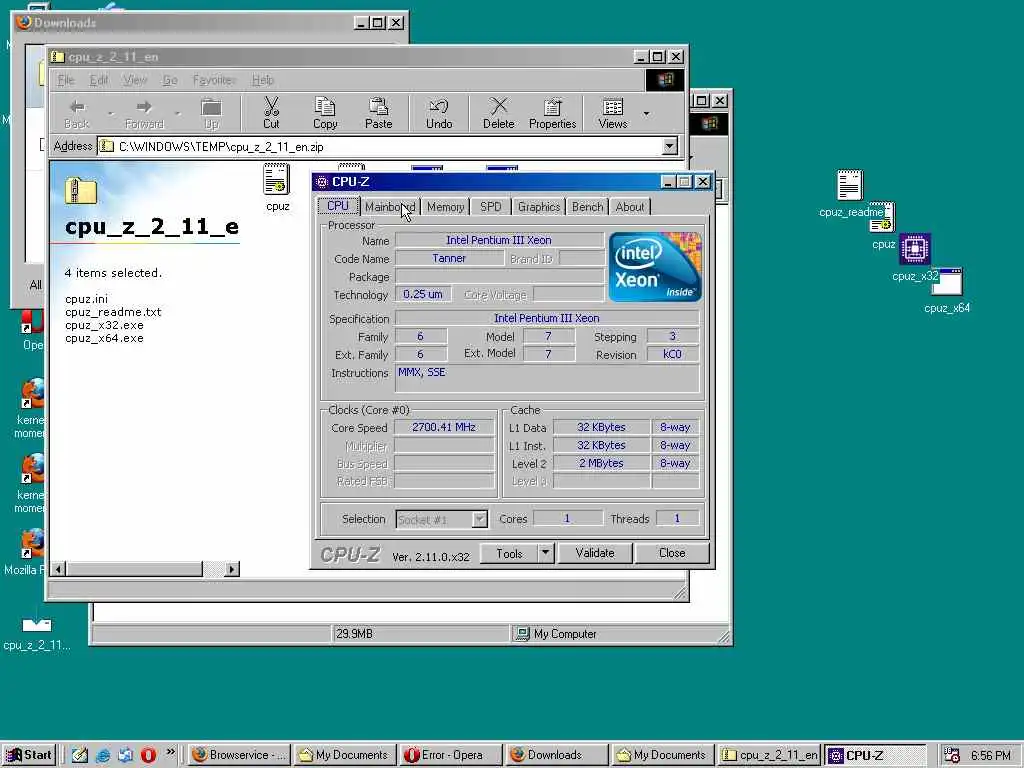Viewport: 1024px width, 768px height.
Task: Open the About tab in CPU-Z
Action: pos(630,207)
